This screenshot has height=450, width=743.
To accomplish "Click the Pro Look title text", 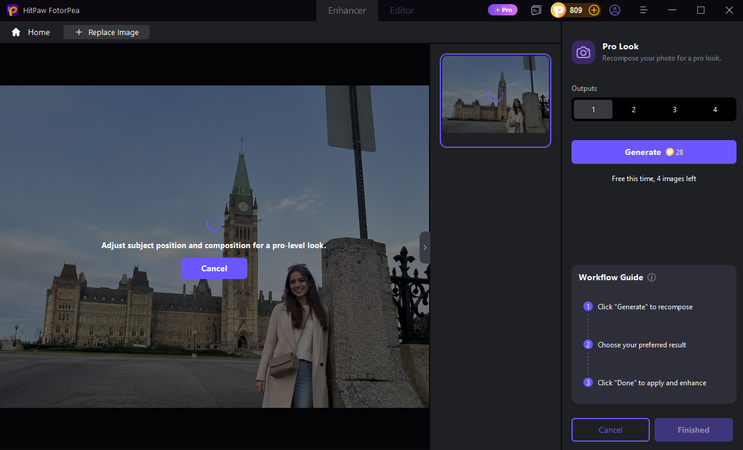I will (620, 46).
